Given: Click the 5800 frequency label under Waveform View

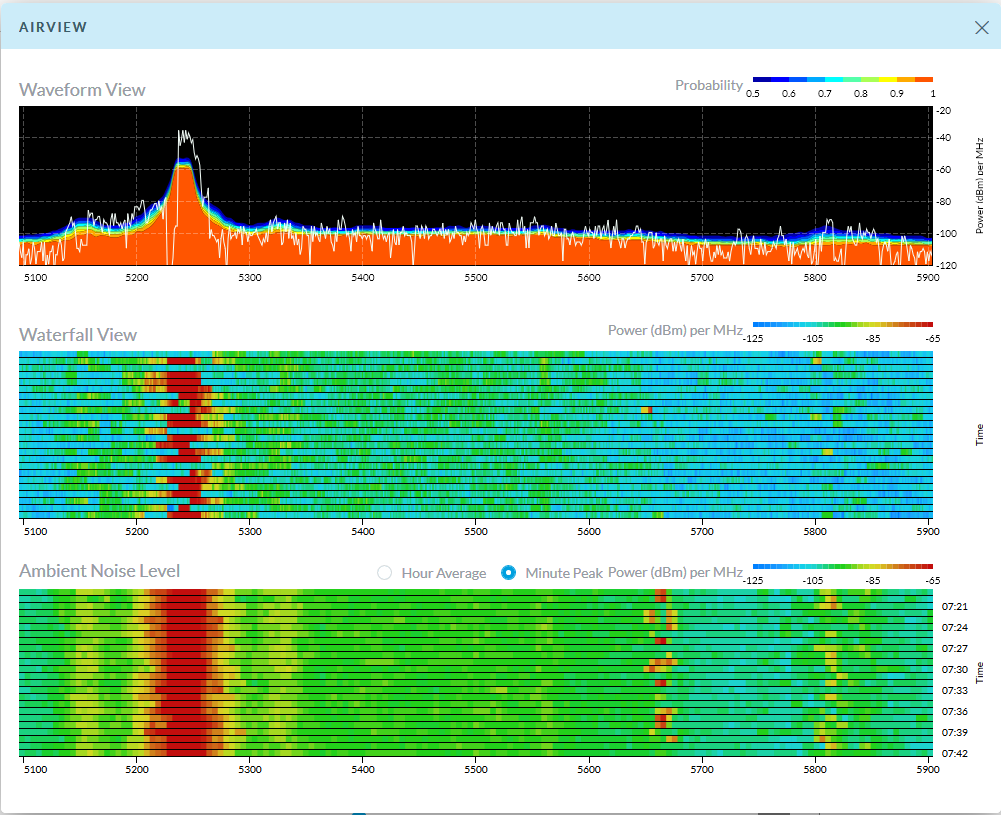Looking at the screenshot, I should click(x=815, y=278).
